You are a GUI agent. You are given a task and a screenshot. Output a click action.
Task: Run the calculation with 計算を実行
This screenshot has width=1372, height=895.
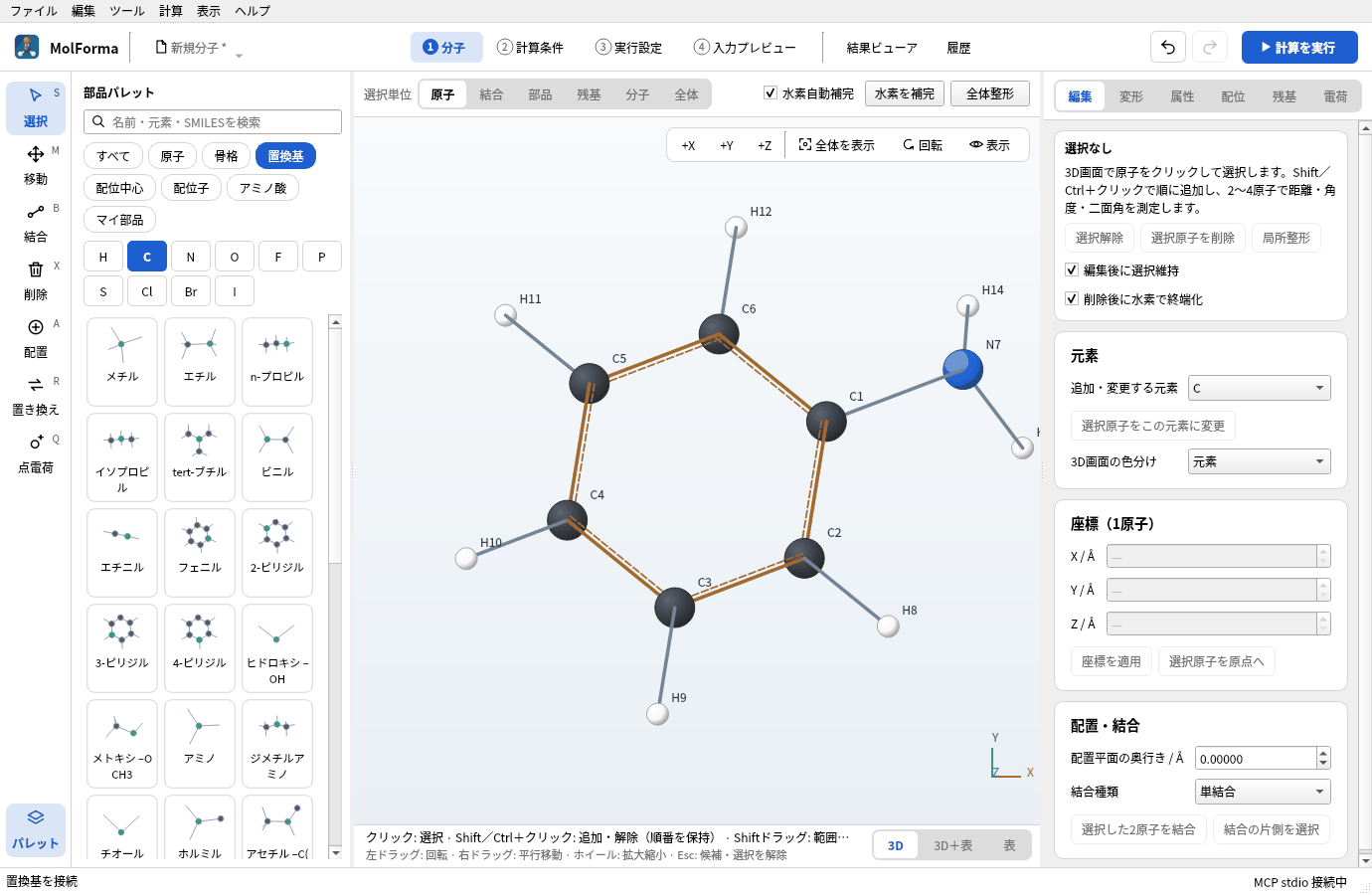1299,47
